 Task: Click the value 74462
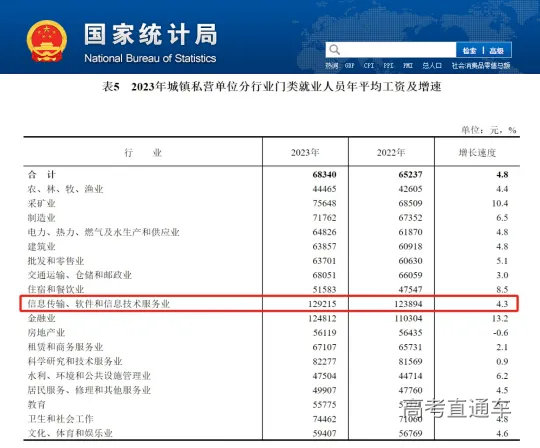pos(324,419)
